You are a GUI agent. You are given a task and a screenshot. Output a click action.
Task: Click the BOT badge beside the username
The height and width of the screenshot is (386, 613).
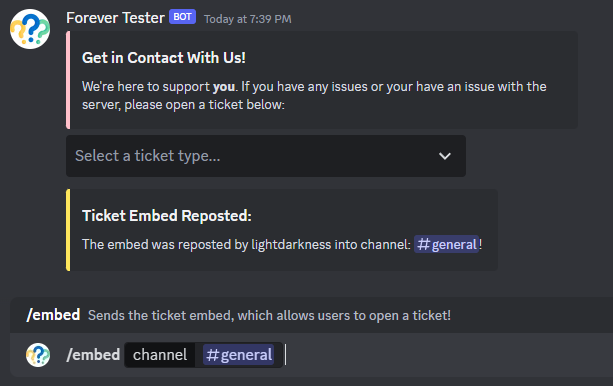(x=182, y=17)
